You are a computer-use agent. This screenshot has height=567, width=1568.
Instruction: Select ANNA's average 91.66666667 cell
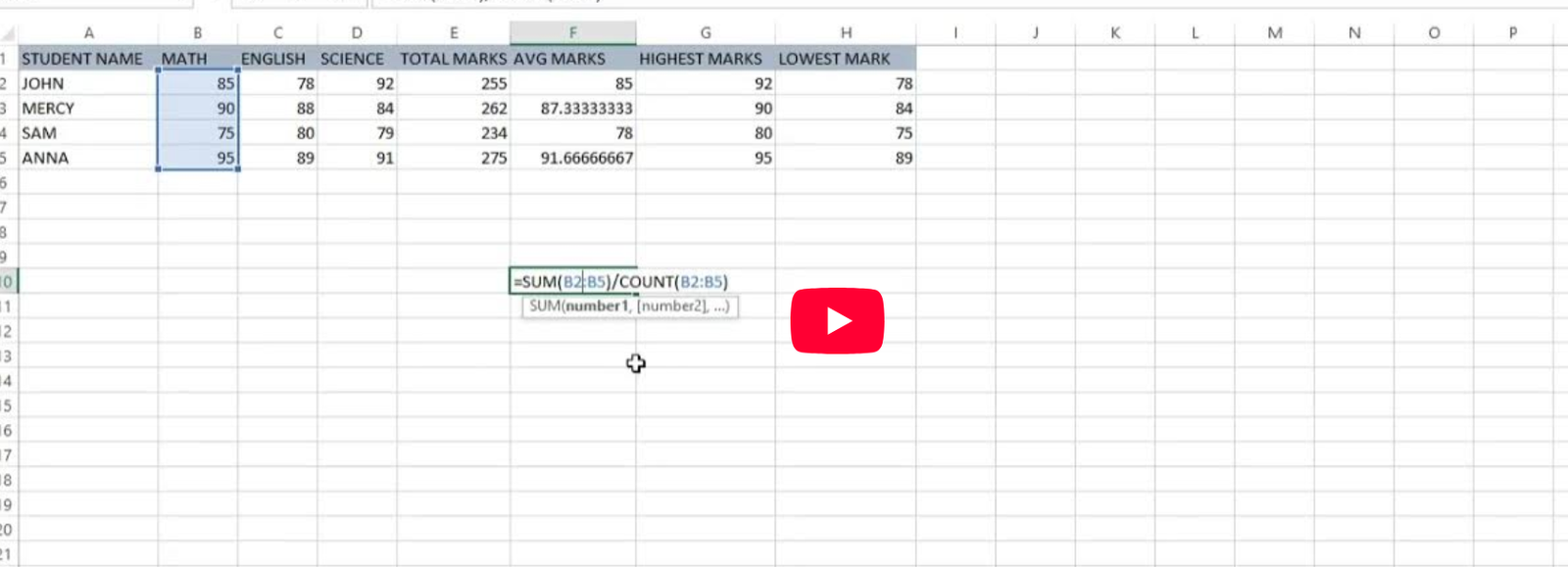pos(585,158)
